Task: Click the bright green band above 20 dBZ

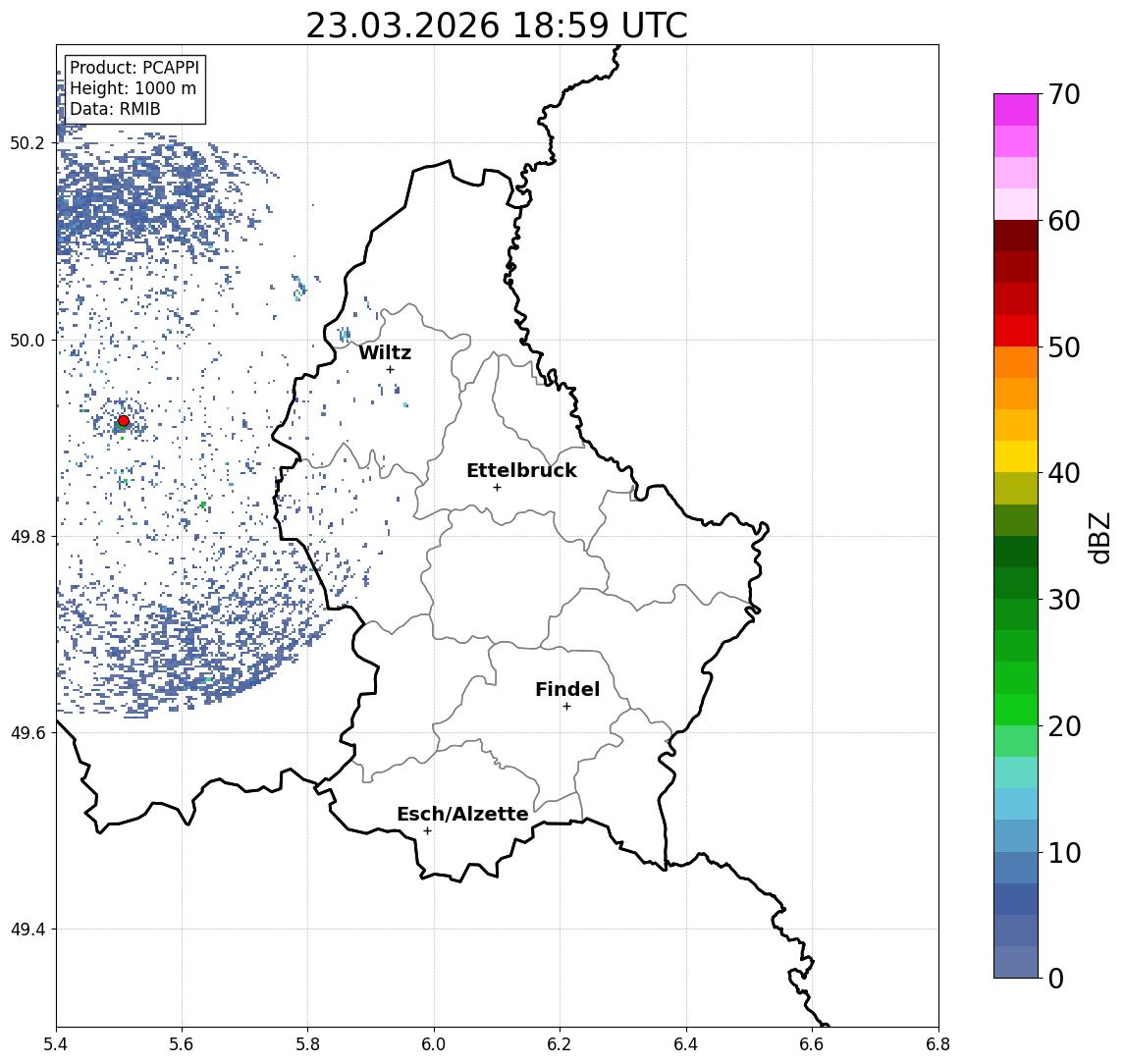Action: 1016,710
